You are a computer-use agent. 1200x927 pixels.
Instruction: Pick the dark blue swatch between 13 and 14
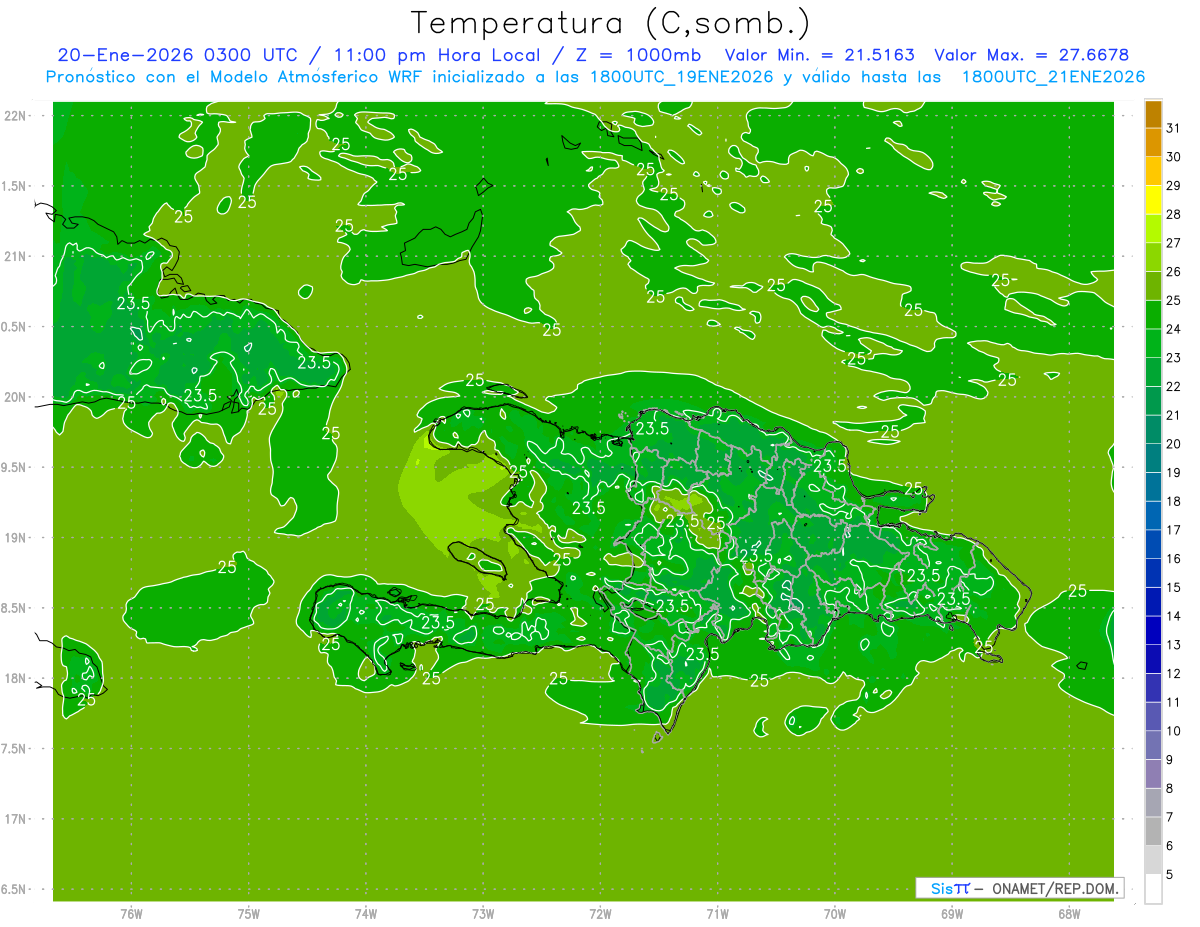(x=1153, y=630)
